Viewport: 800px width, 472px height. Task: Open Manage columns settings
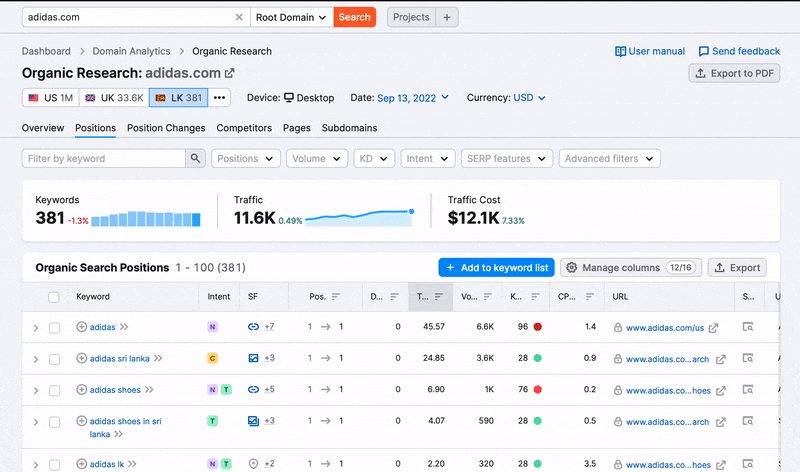631,268
